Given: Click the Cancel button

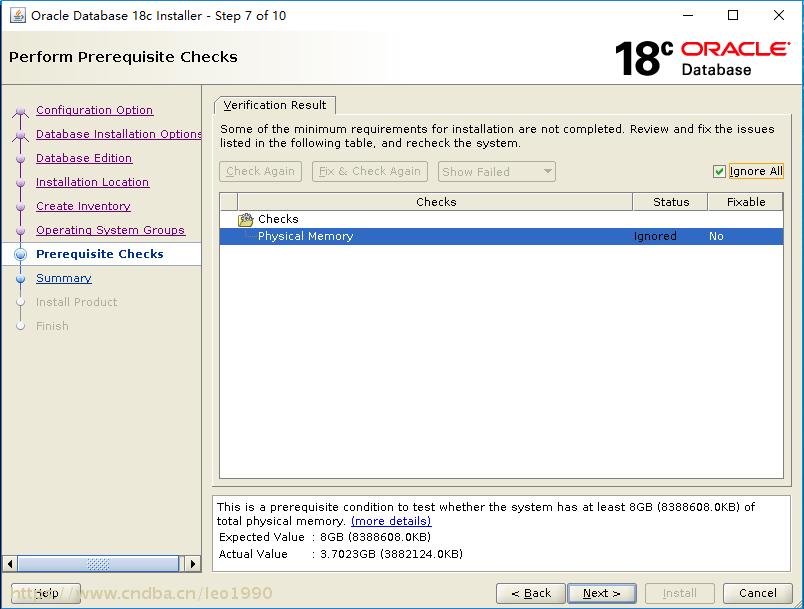Looking at the screenshot, I should coord(757,594).
